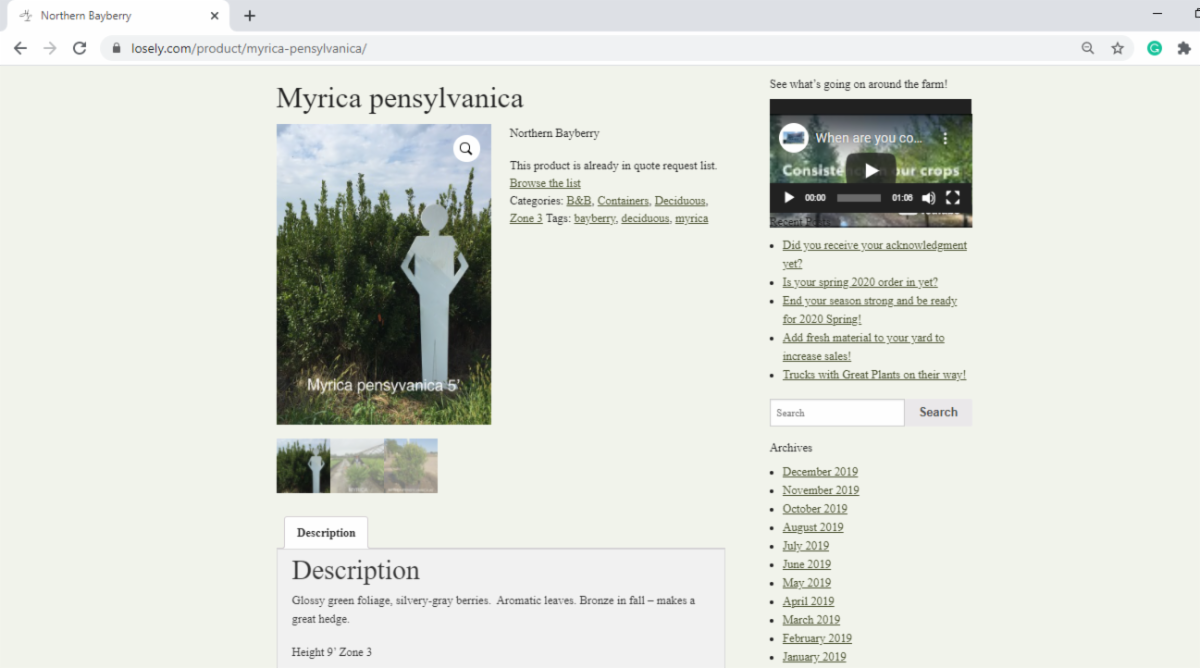Viewport: 1200px width, 668px height.
Task: Open May 2019 archive
Action: [807, 583]
